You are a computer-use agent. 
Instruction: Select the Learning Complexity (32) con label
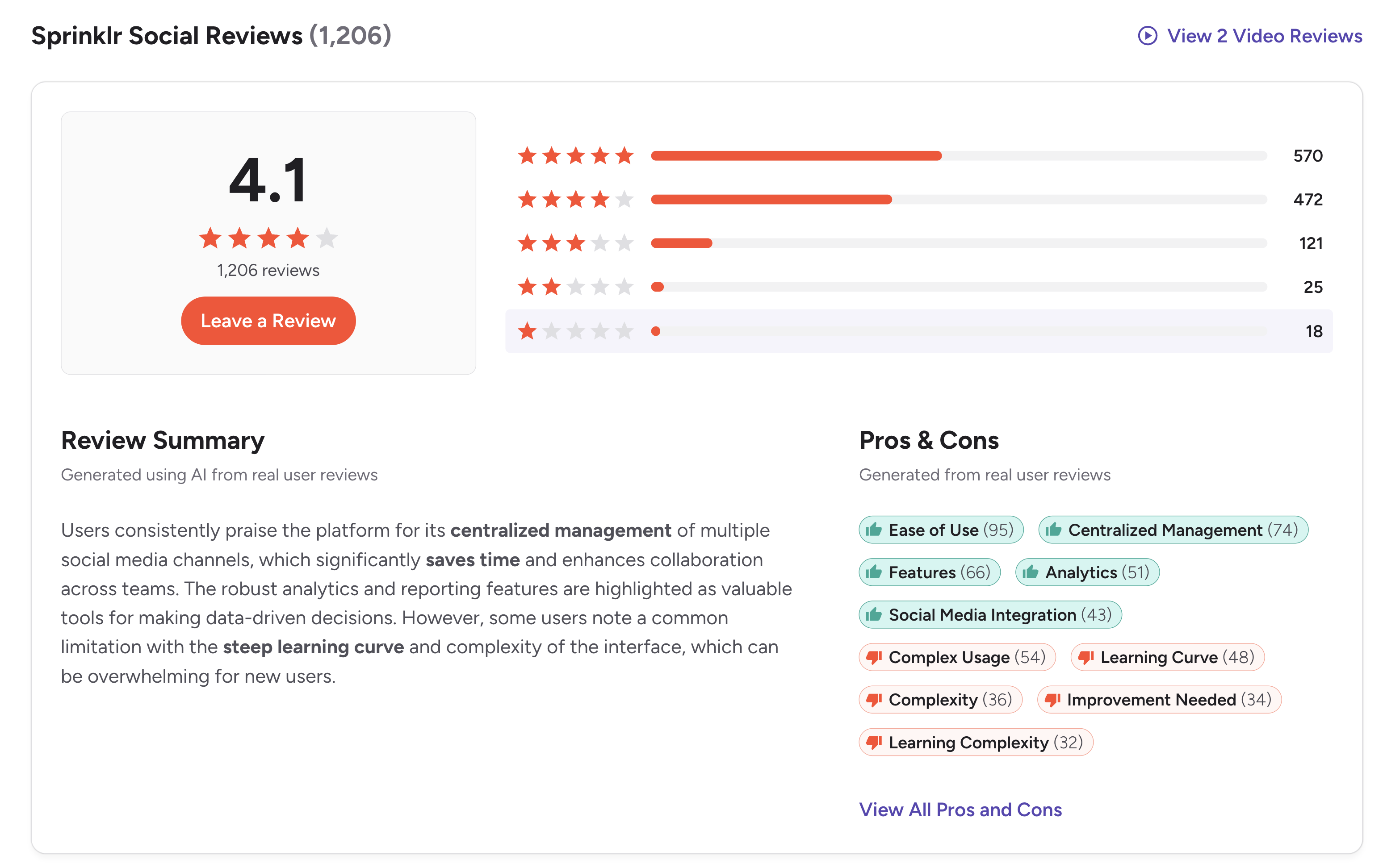[x=976, y=742]
